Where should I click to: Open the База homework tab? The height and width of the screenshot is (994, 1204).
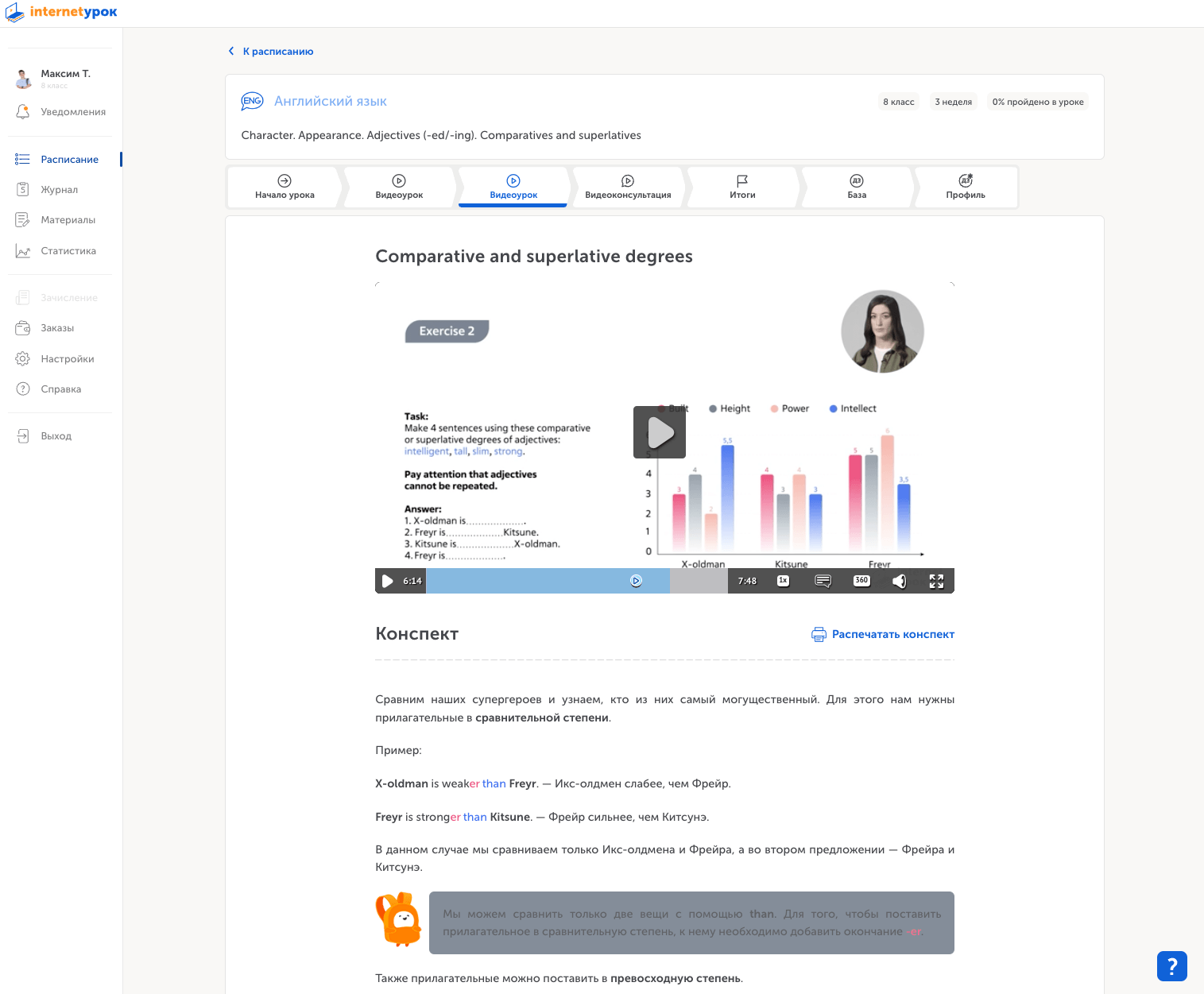click(857, 188)
